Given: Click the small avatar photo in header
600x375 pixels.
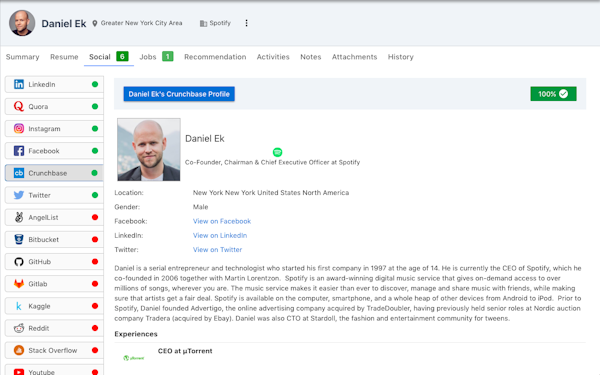Looking at the screenshot, I should point(22,23).
